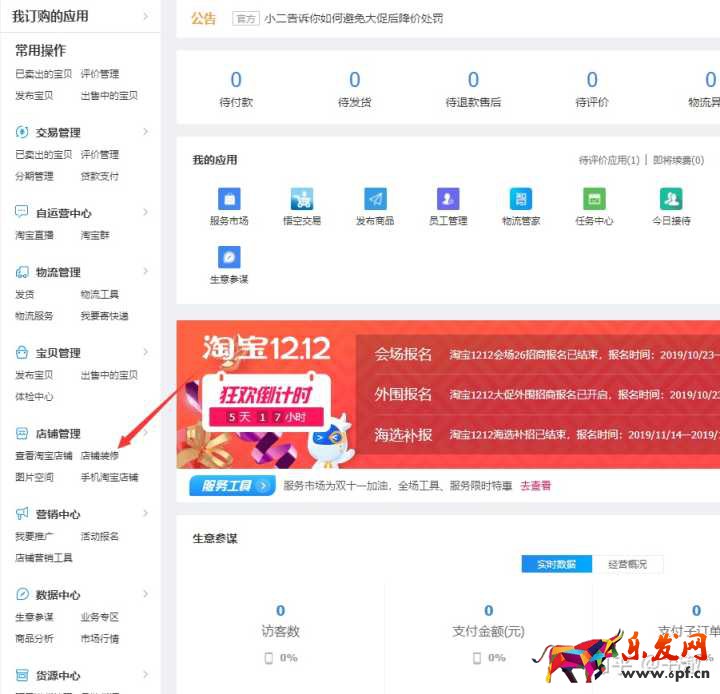This screenshot has width=720, height=694.
Task: Open 待评价应用(1) link
Action: tap(609, 160)
